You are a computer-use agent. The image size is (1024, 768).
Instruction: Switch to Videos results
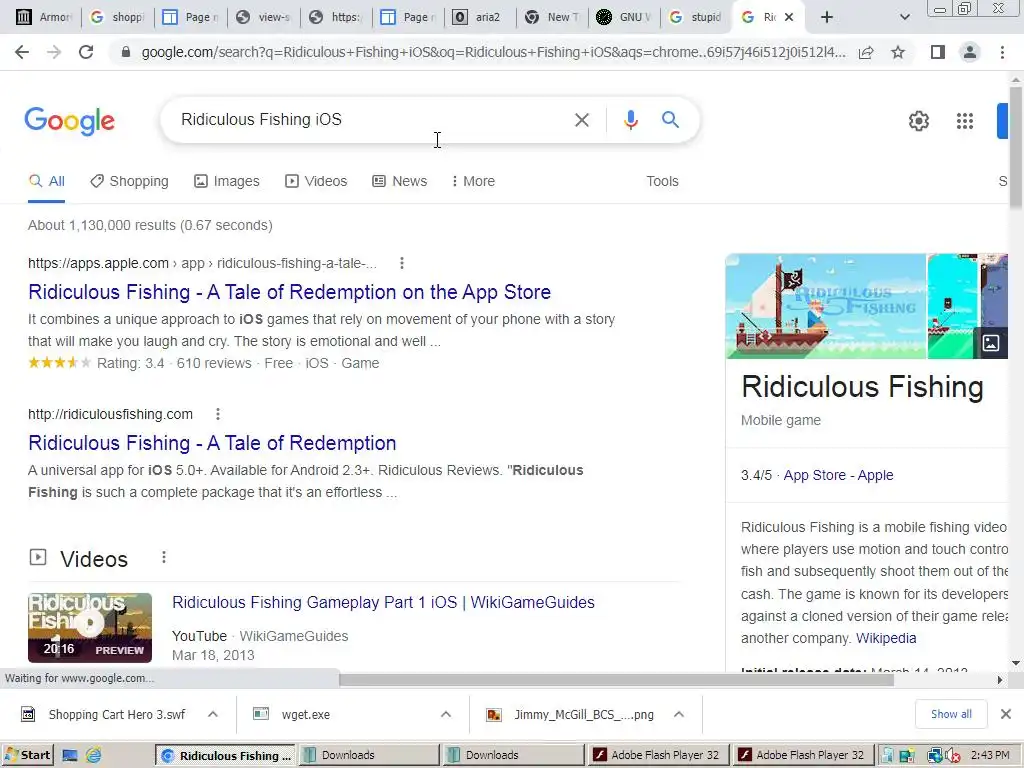point(316,181)
